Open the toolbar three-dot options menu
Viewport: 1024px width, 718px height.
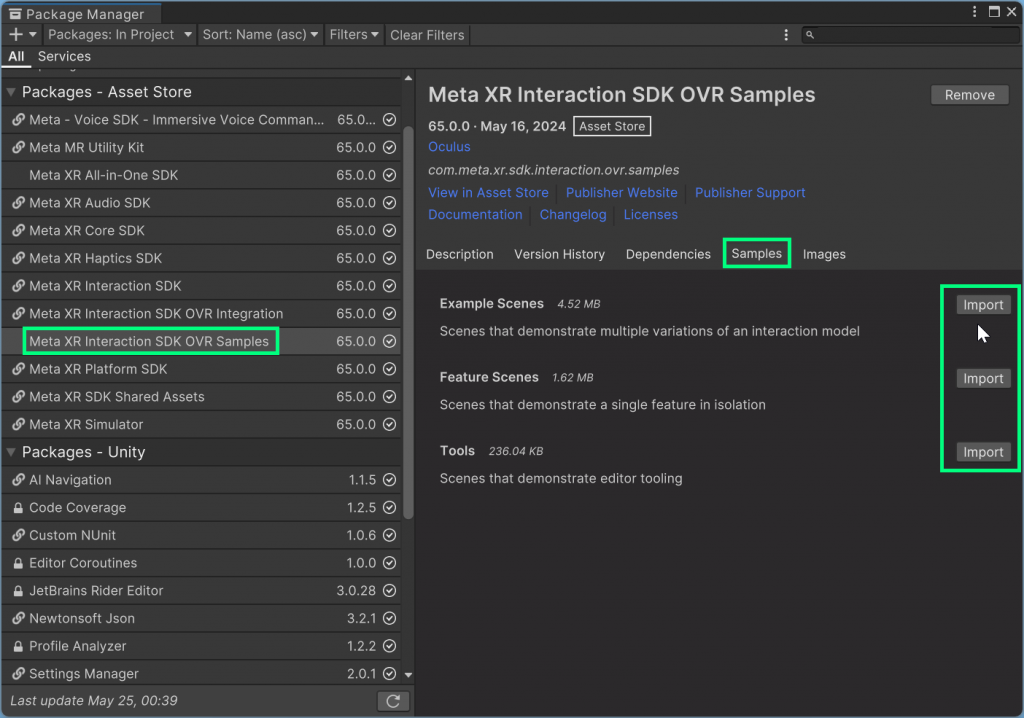click(787, 35)
